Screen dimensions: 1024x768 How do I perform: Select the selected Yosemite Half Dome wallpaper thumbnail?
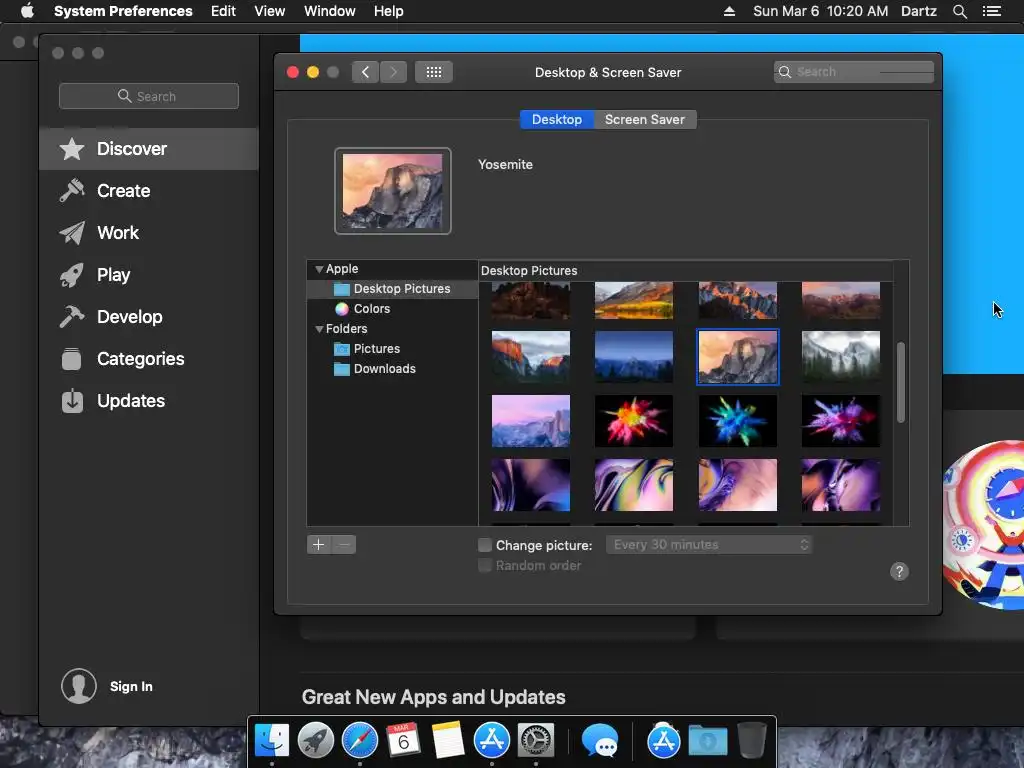click(x=737, y=357)
